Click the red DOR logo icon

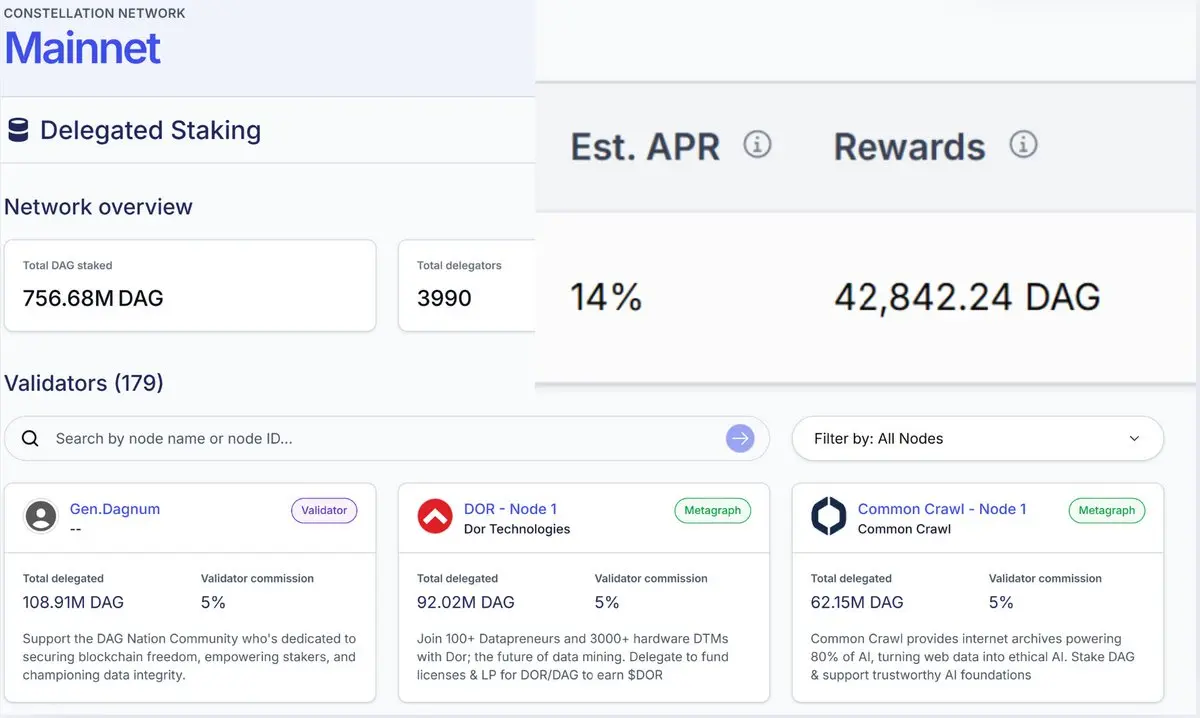coord(435,516)
